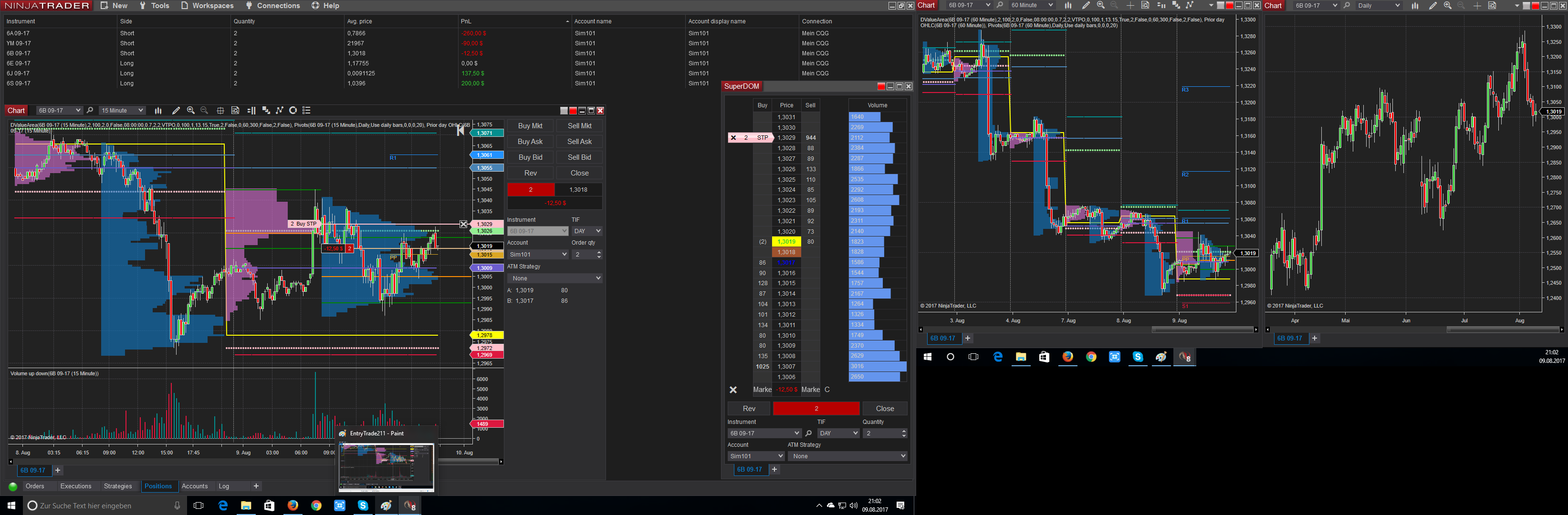The height and width of the screenshot is (515, 1568).
Task: Open ATM Strategy dropdown in chart trader
Action: coord(555,278)
